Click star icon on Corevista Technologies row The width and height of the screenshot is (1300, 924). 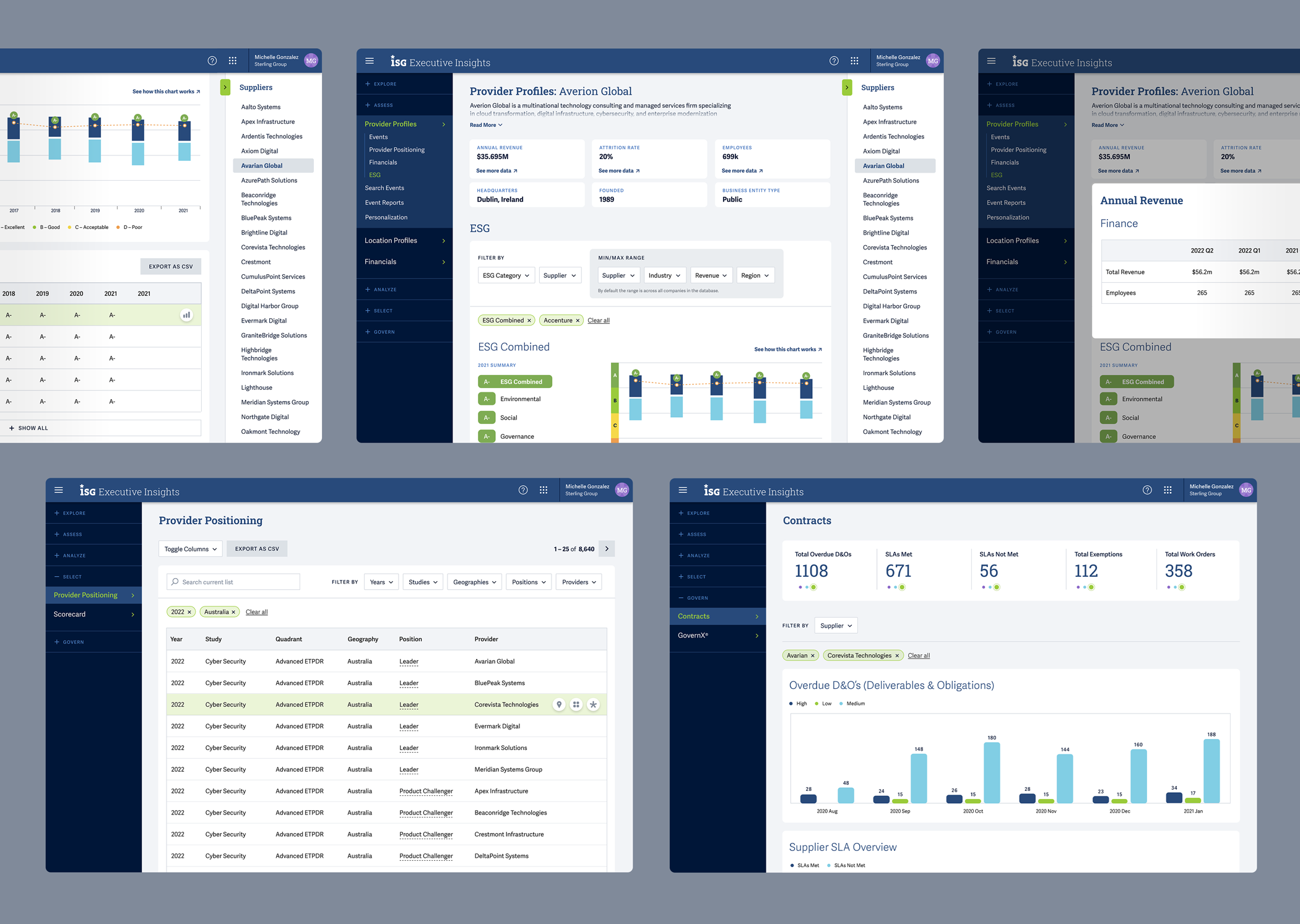click(594, 704)
